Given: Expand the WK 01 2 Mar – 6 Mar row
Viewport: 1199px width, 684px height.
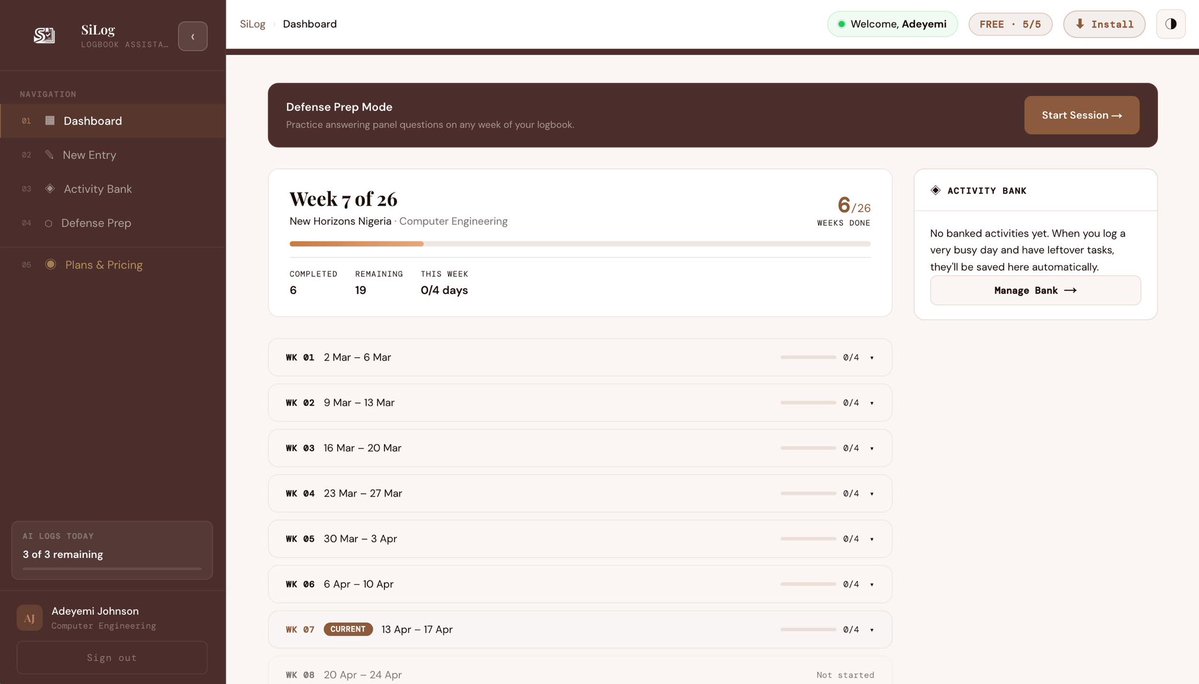Looking at the screenshot, I should pos(580,357).
